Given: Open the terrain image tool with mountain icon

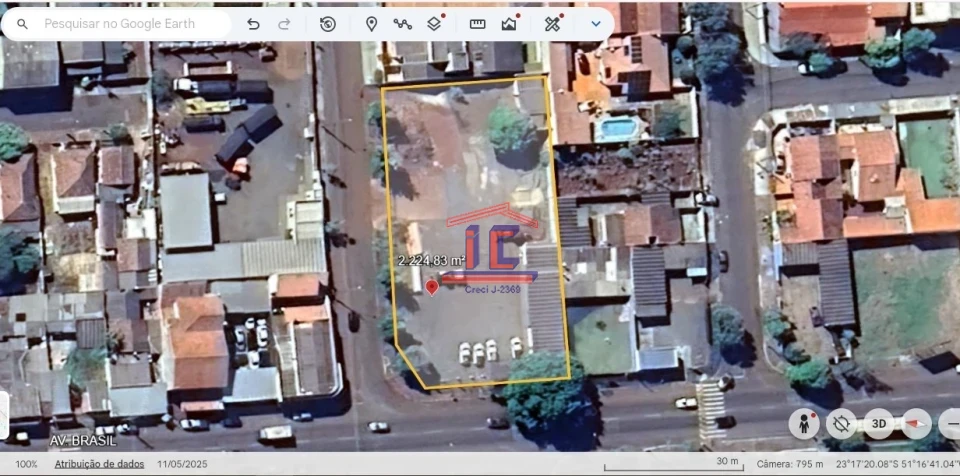Looking at the screenshot, I should tap(509, 23).
